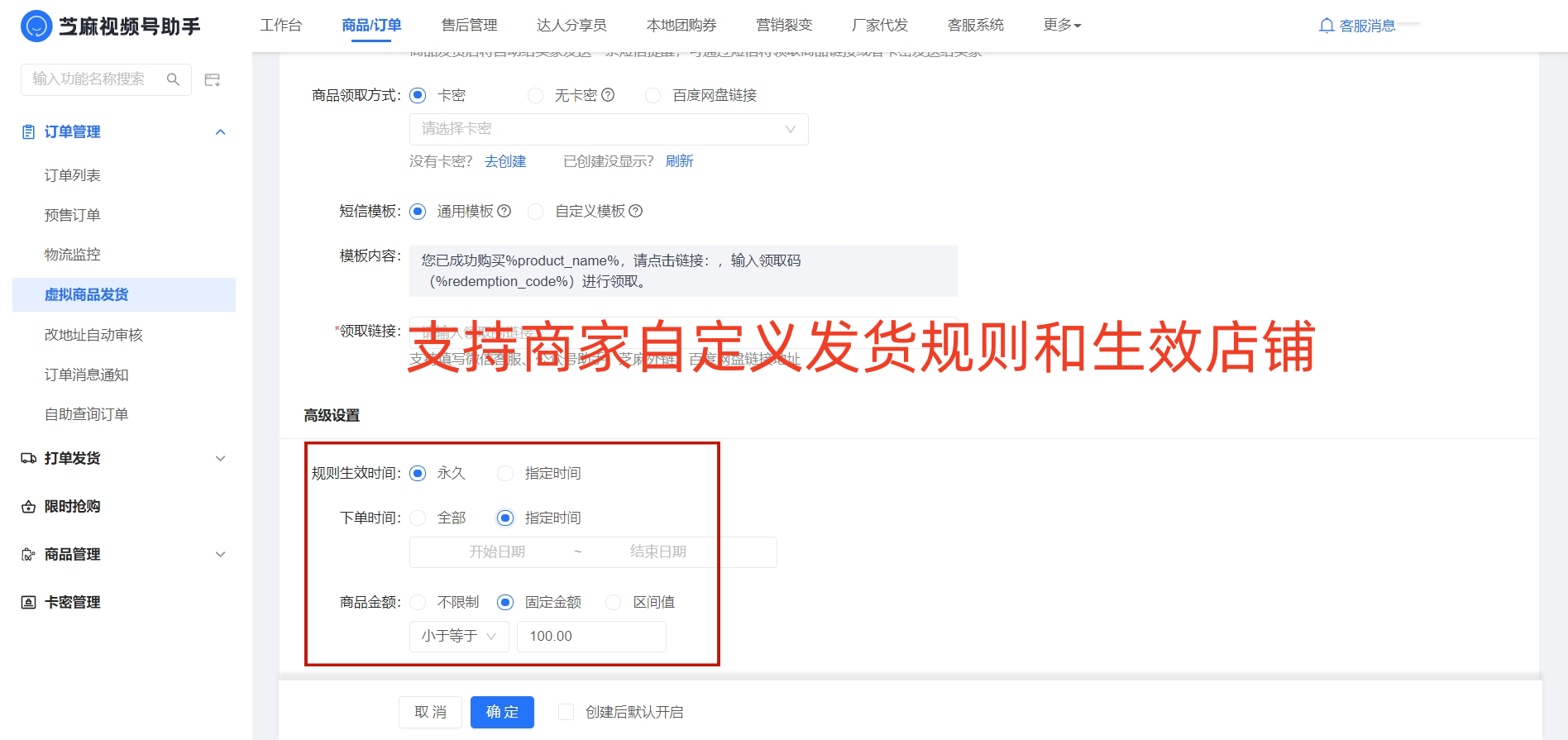Select the 无卡密 radio option

(x=536, y=95)
